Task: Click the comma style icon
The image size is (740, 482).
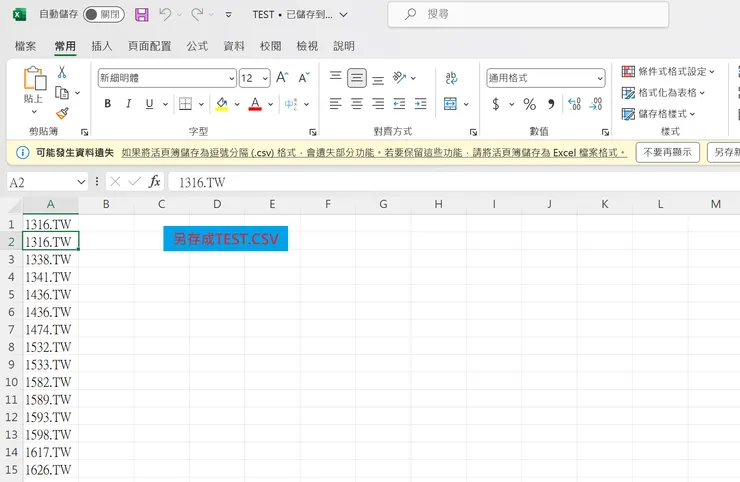Action: pyautogui.click(x=551, y=104)
